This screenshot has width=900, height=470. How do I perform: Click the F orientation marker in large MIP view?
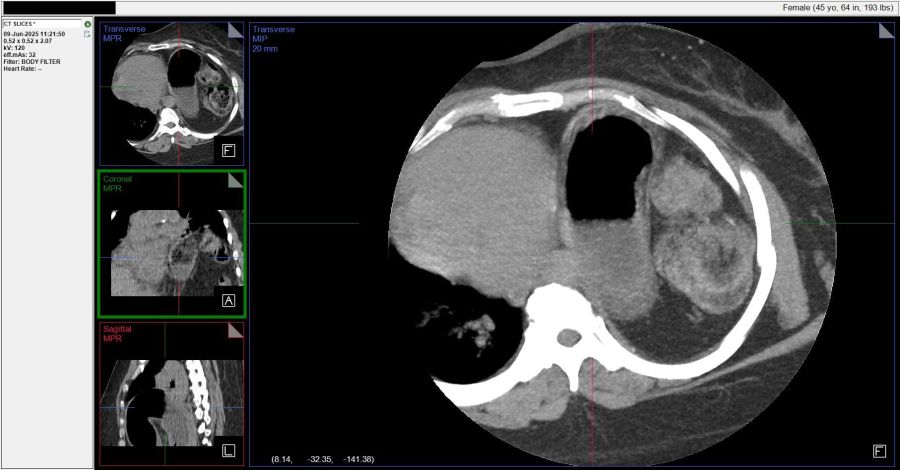(x=879, y=451)
